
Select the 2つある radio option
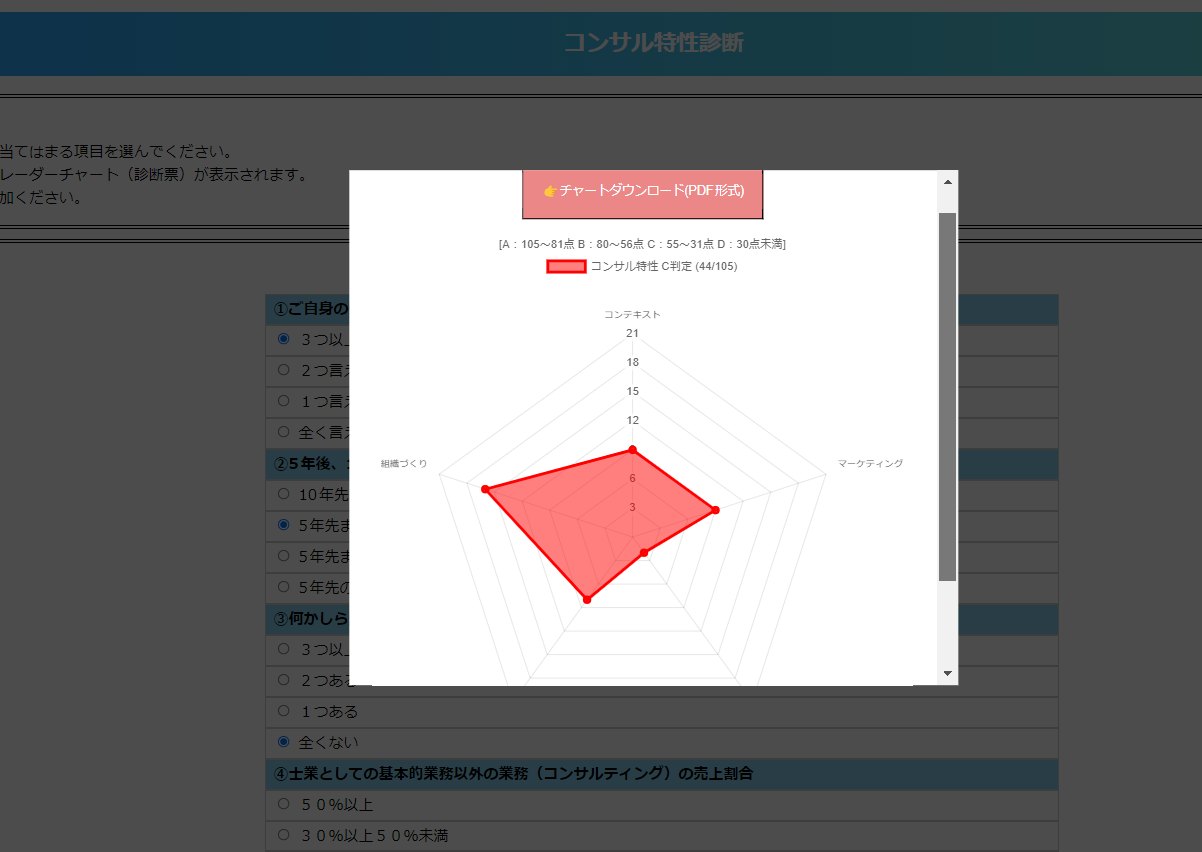pyautogui.click(x=283, y=680)
